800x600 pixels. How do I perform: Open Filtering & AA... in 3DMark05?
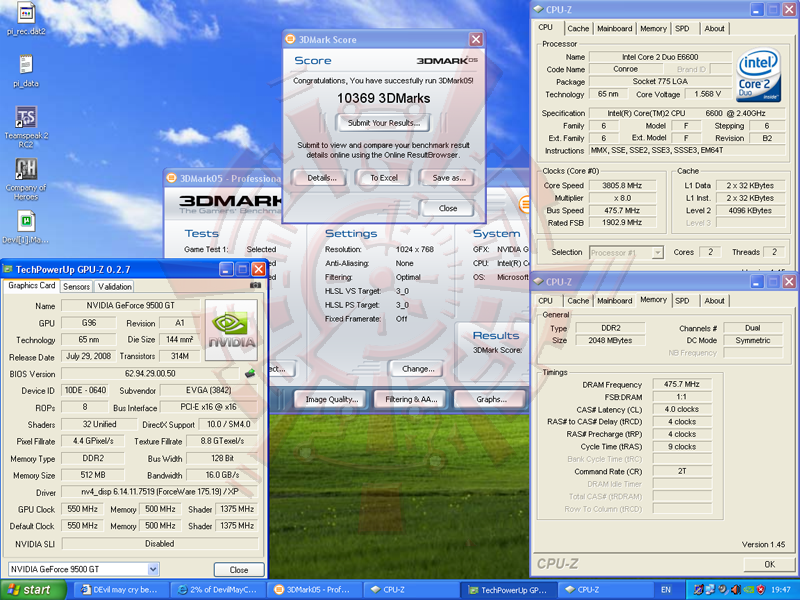pos(411,399)
